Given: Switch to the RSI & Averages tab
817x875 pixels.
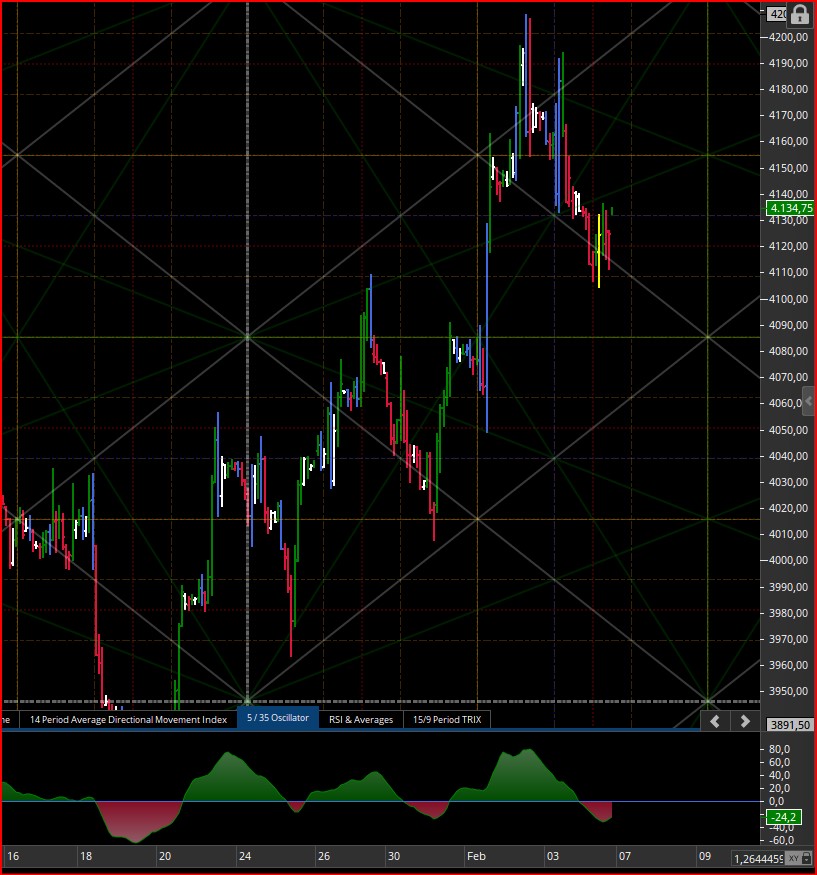Looking at the screenshot, I should (361, 719).
